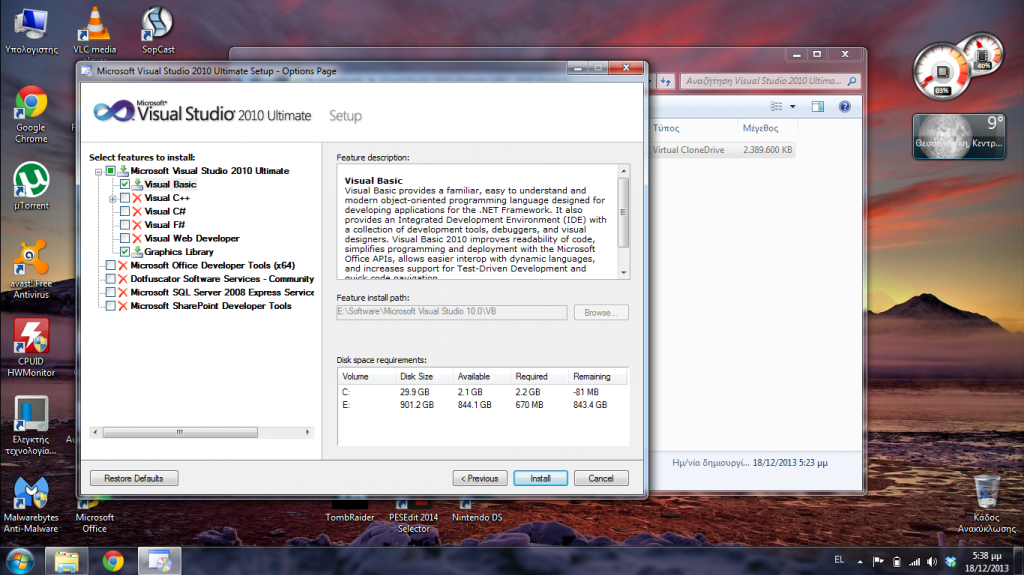Click the refresh arrows icon in Explorer
The image size is (1024, 575).
[665, 81]
